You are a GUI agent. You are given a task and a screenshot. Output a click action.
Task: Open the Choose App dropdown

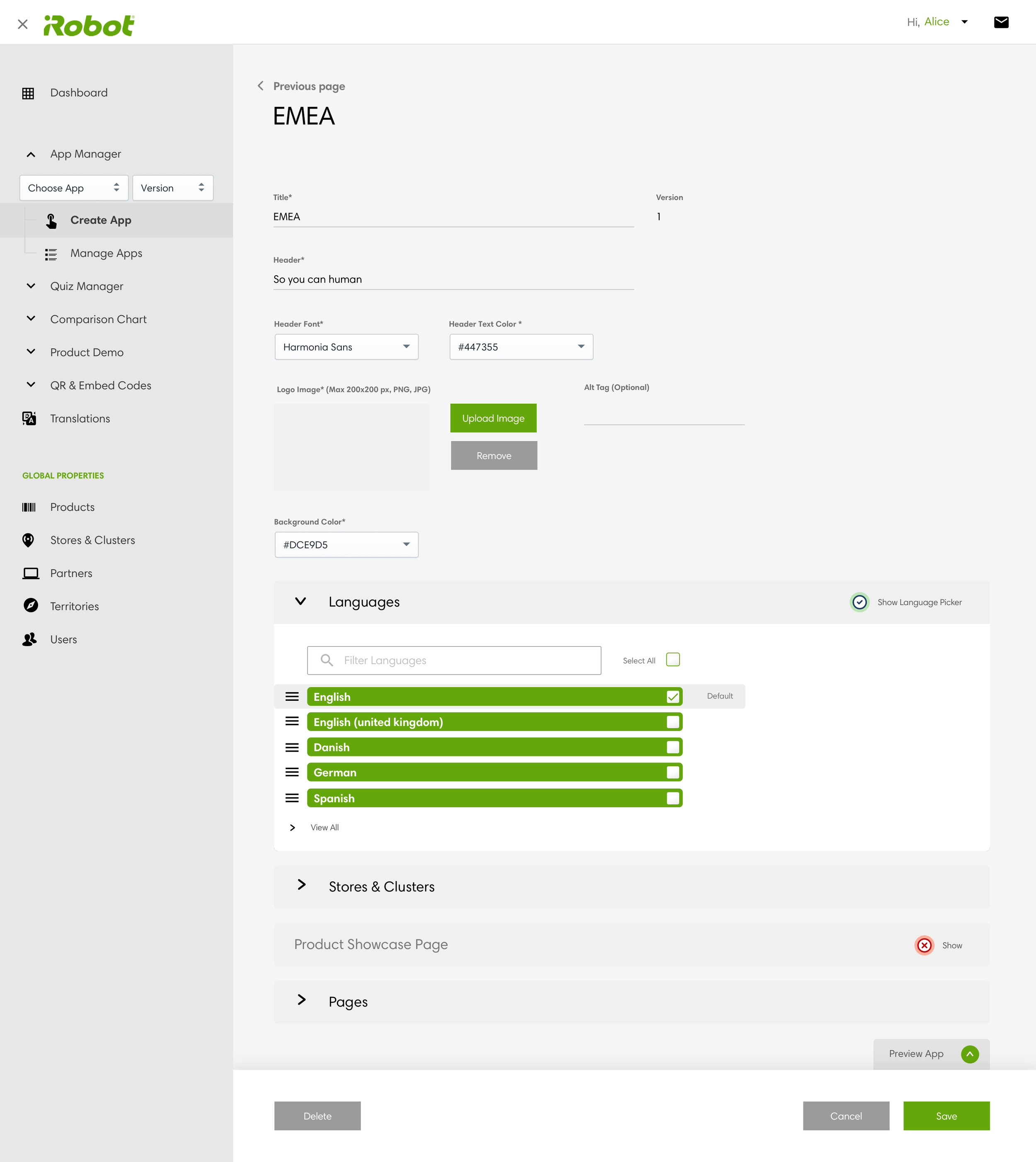[73, 188]
